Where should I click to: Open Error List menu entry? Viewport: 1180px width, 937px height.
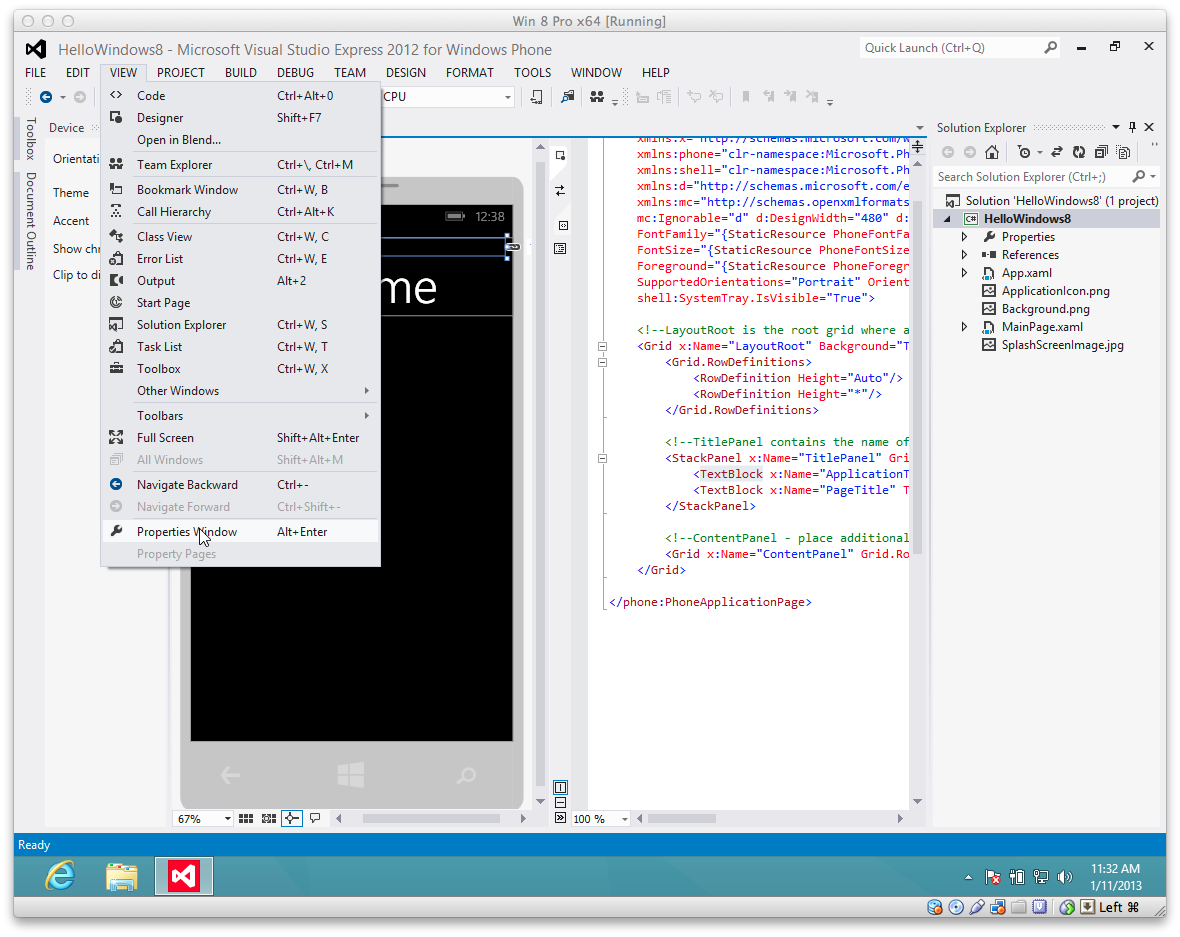point(240,258)
